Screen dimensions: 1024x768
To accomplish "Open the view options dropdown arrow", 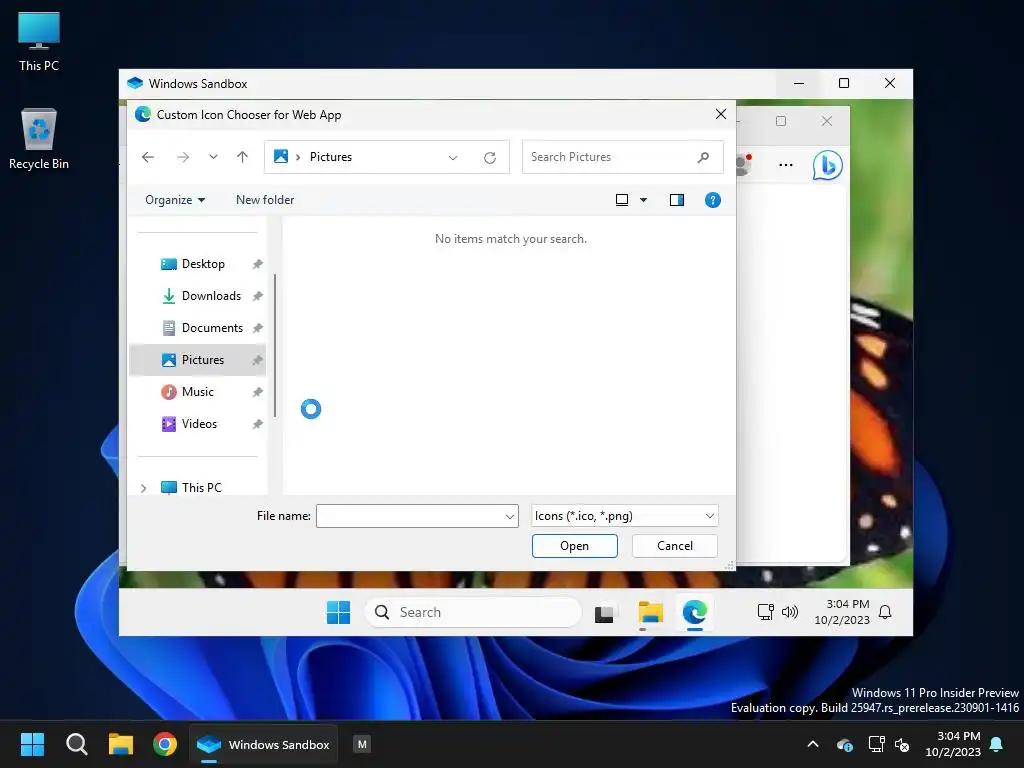I will pyautogui.click(x=643, y=200).
